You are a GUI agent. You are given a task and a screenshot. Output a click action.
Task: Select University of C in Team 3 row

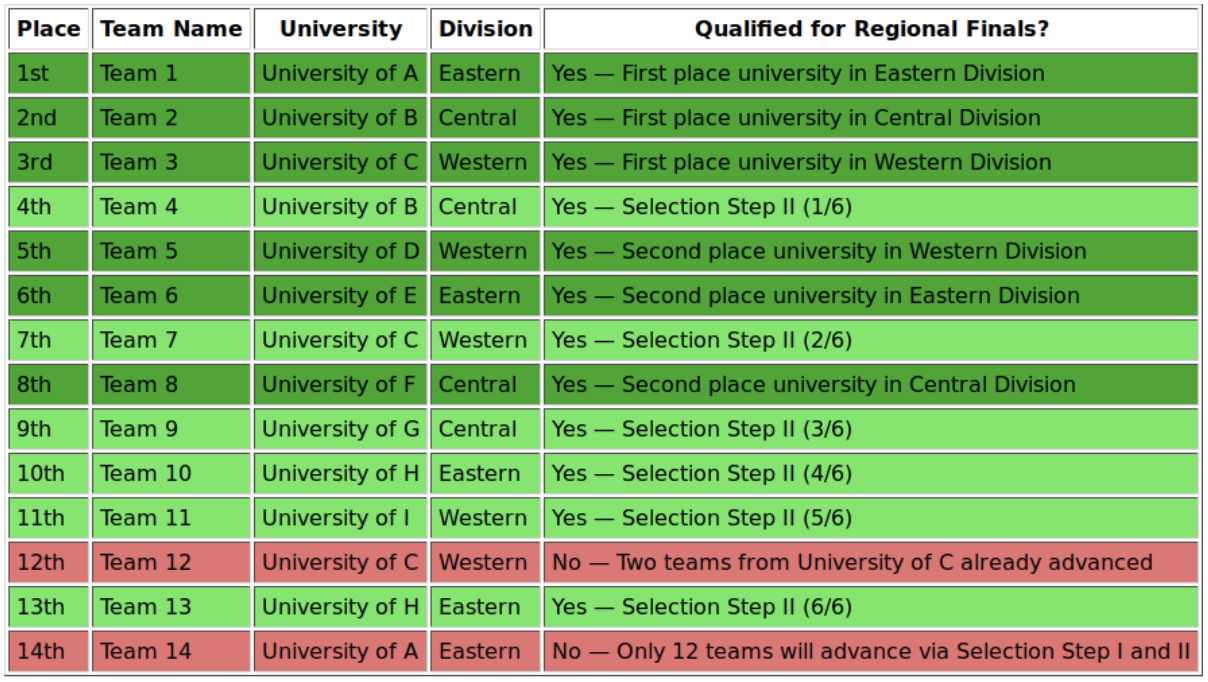340,162
